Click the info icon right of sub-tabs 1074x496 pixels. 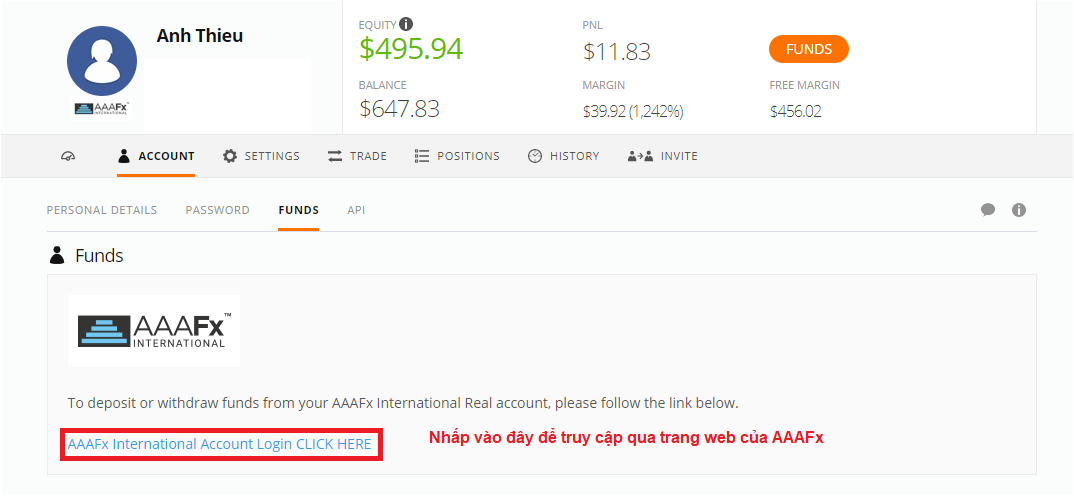pos(1019,210)
